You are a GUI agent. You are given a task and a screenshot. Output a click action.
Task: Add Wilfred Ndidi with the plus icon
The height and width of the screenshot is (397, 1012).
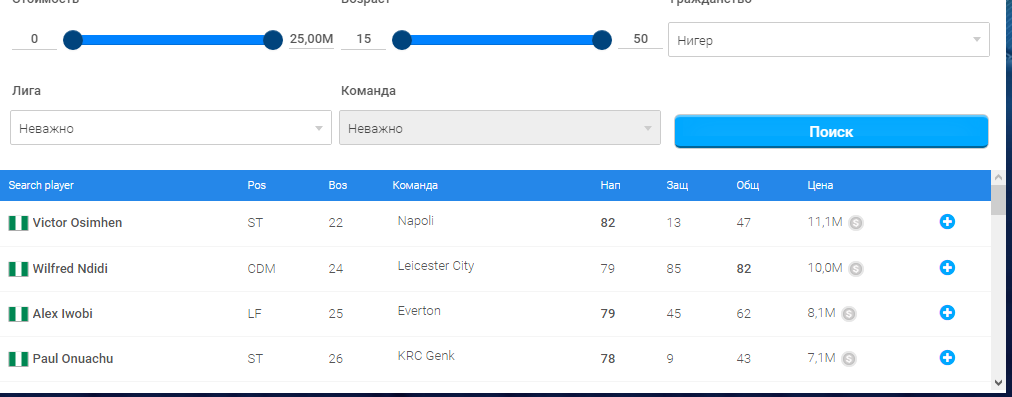[947, 267]
